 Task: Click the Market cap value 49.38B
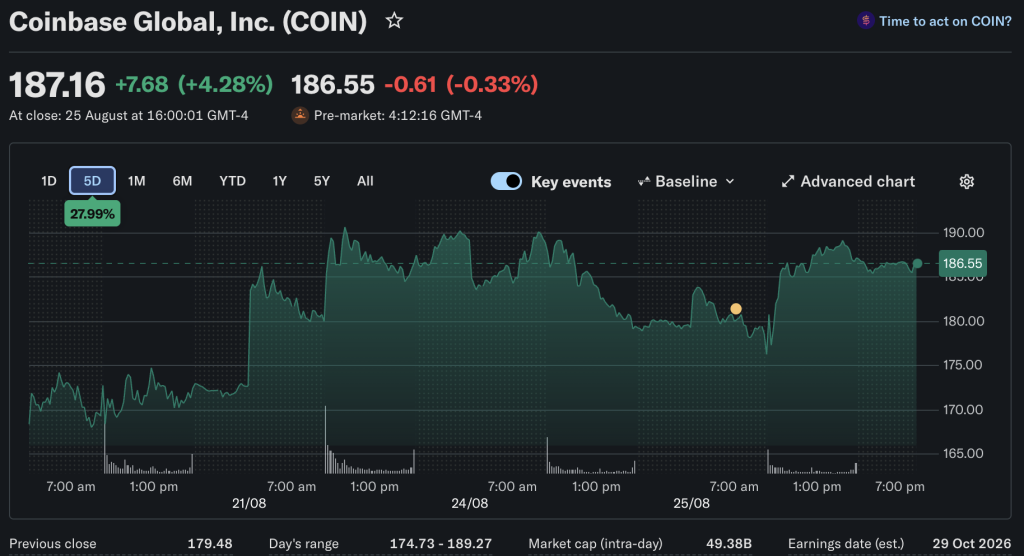[x=729, y=544]
